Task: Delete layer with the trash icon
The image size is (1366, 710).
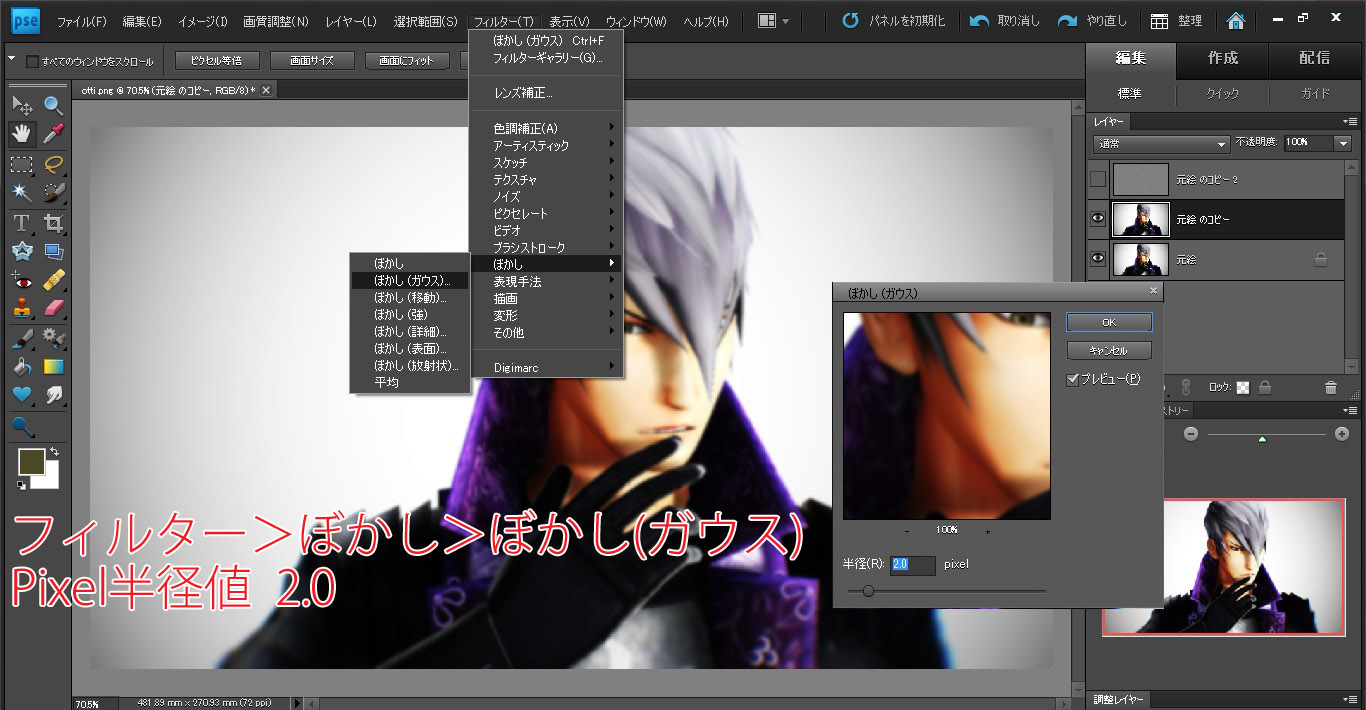Action: coord(1331,387)
